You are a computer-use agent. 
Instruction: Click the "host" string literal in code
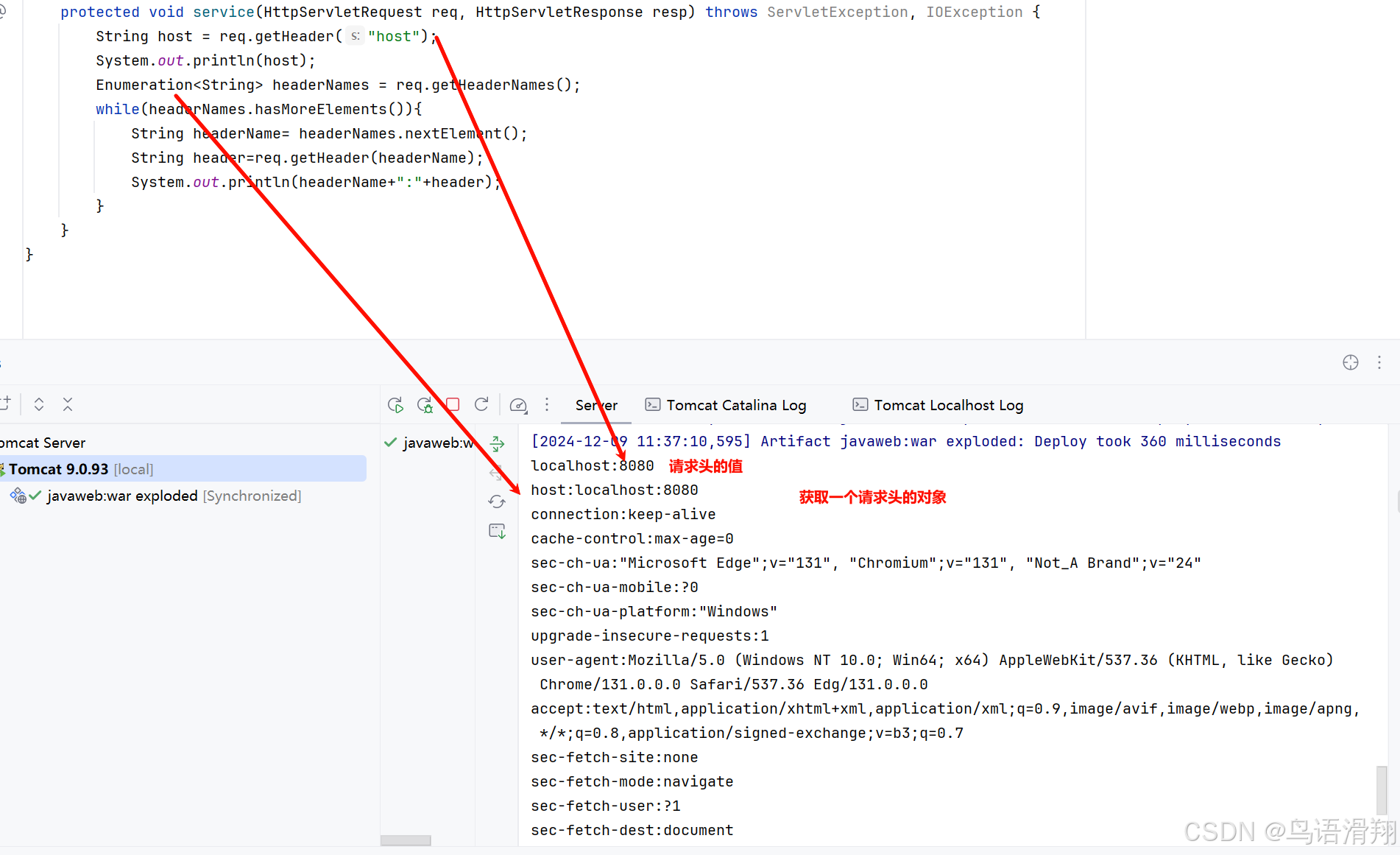[x=393, y=36]
